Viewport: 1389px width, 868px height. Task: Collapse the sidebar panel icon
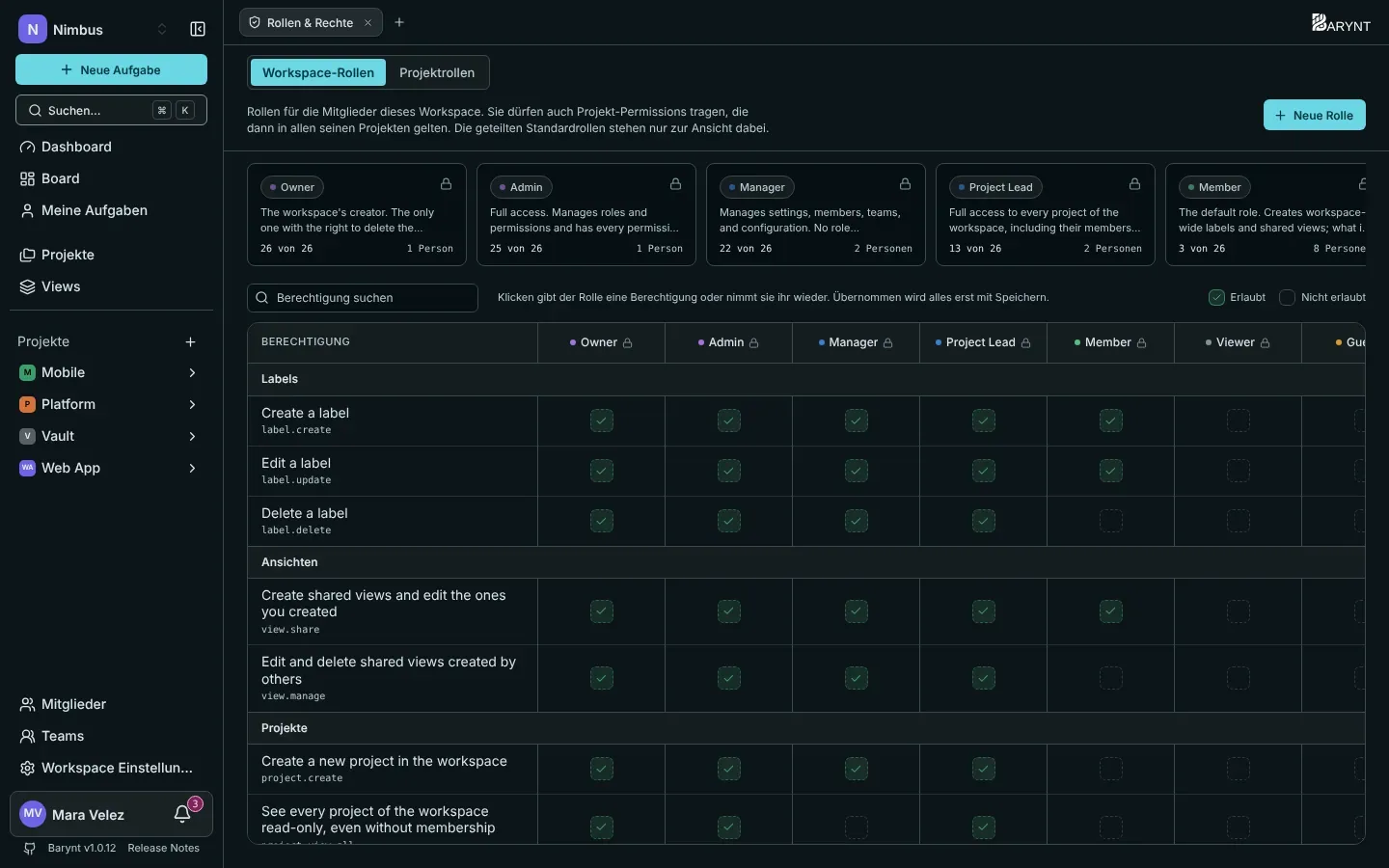click(198, 29)
